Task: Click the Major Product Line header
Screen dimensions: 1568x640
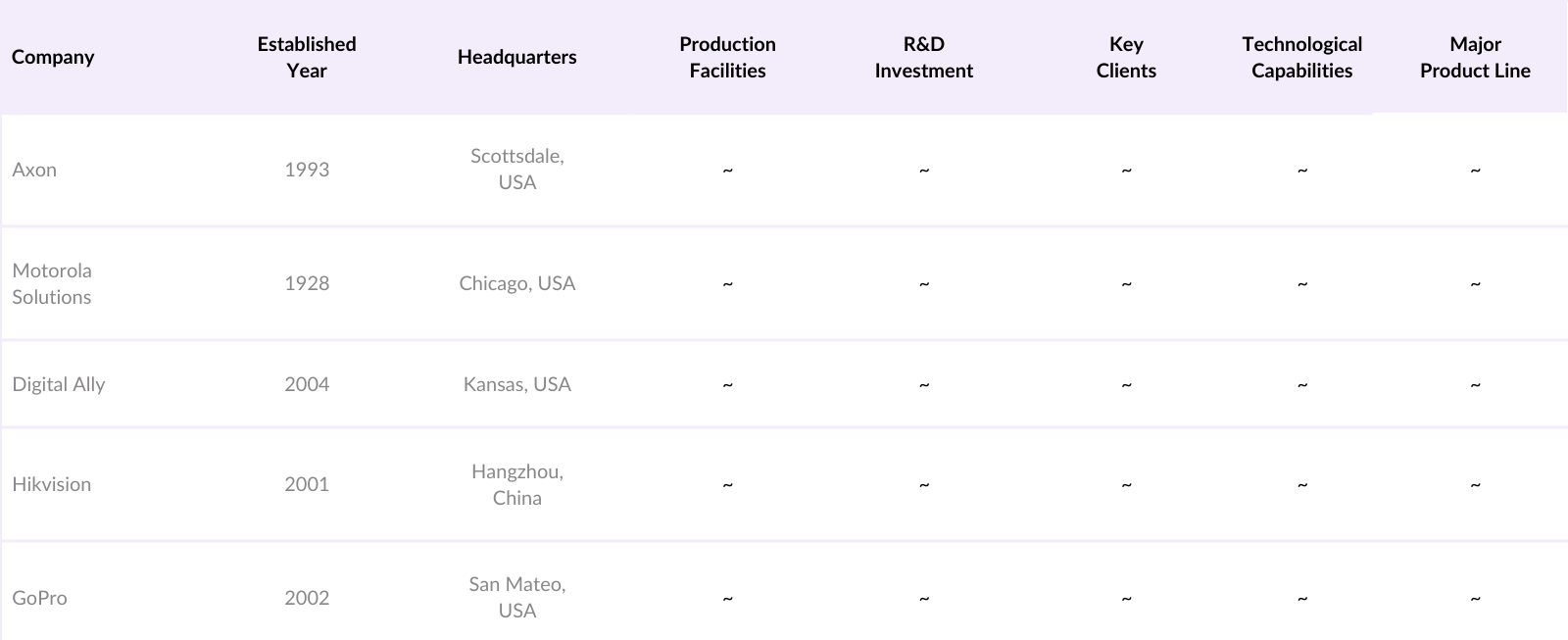Action: [1475, 57]
